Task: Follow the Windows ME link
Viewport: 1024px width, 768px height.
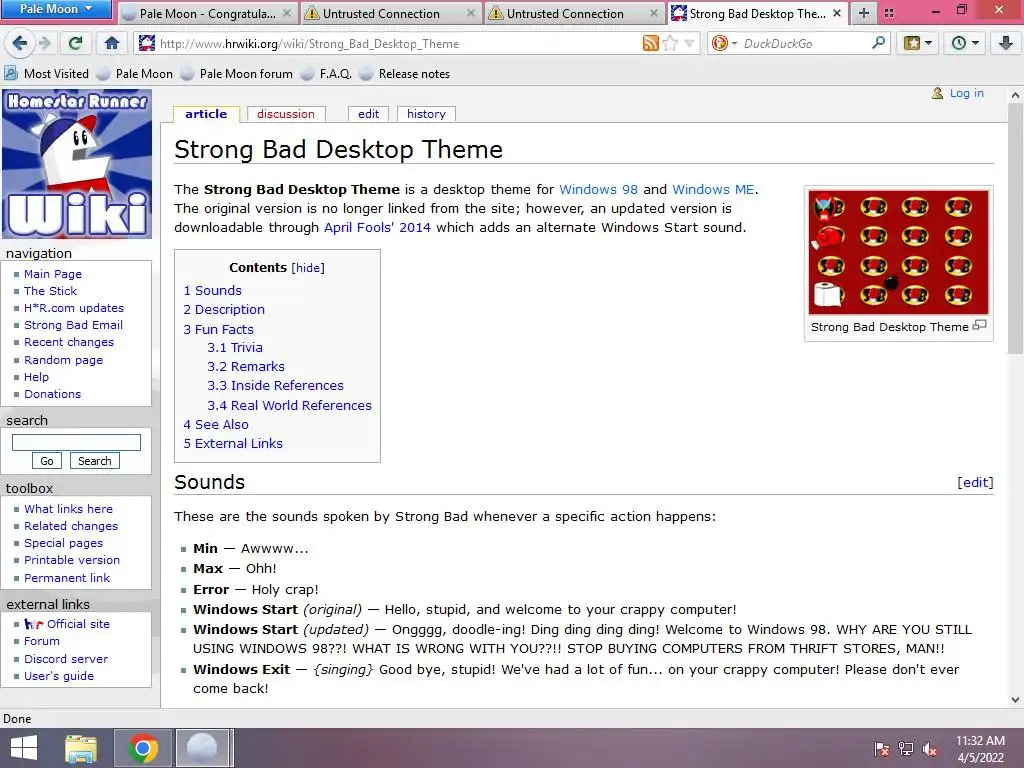Action: 713,189
